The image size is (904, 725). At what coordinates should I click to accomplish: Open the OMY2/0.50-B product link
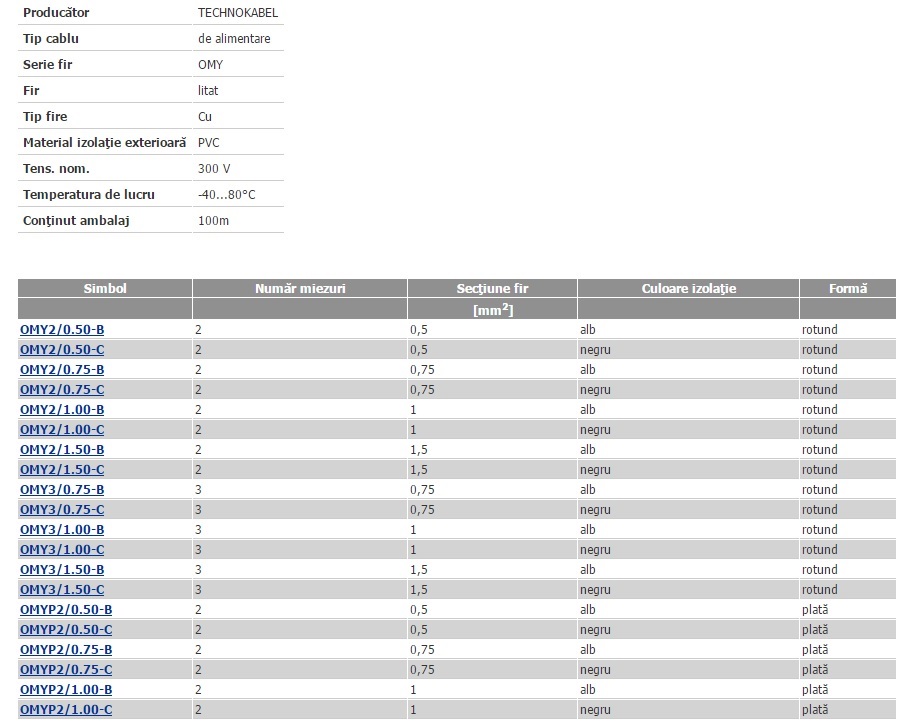click(x=62, y=329)
